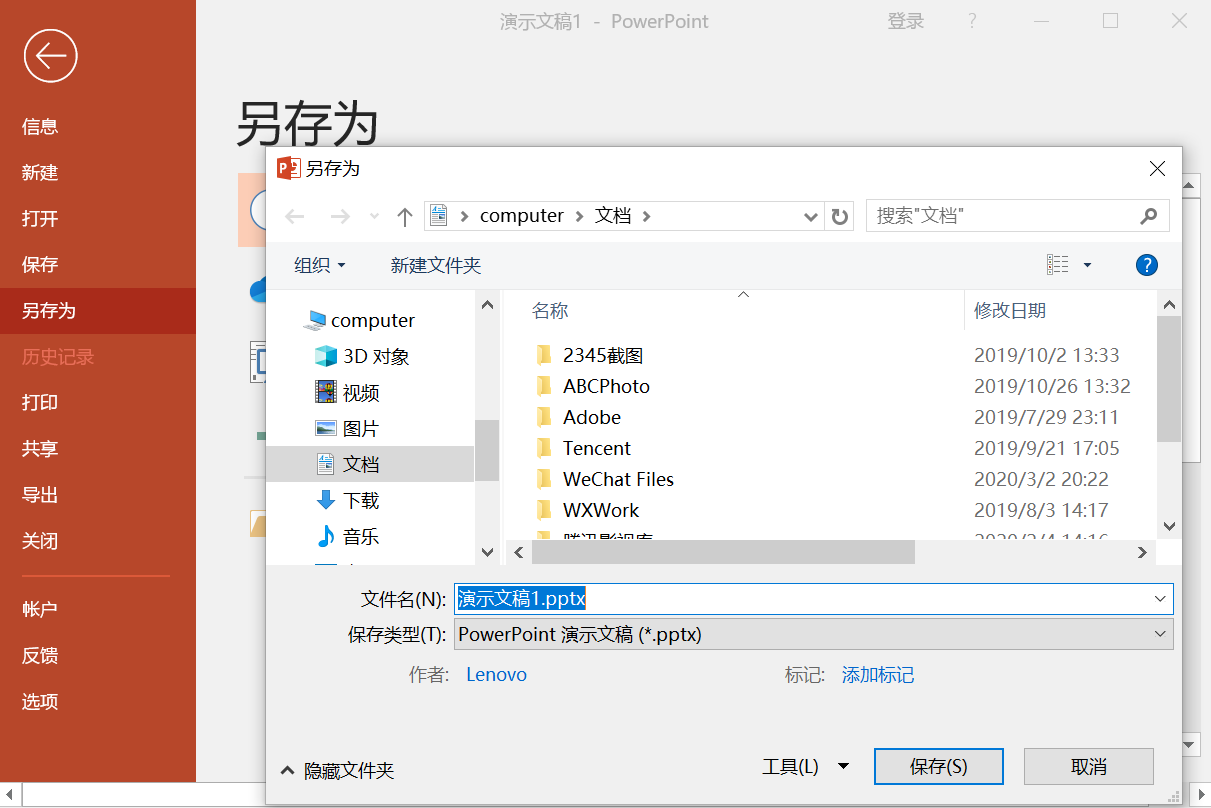The width and height of the screenshot is (1211, 808).
Task: Click the WXWork folder icon
Action: pyautogui.click(x=544, y=510)
